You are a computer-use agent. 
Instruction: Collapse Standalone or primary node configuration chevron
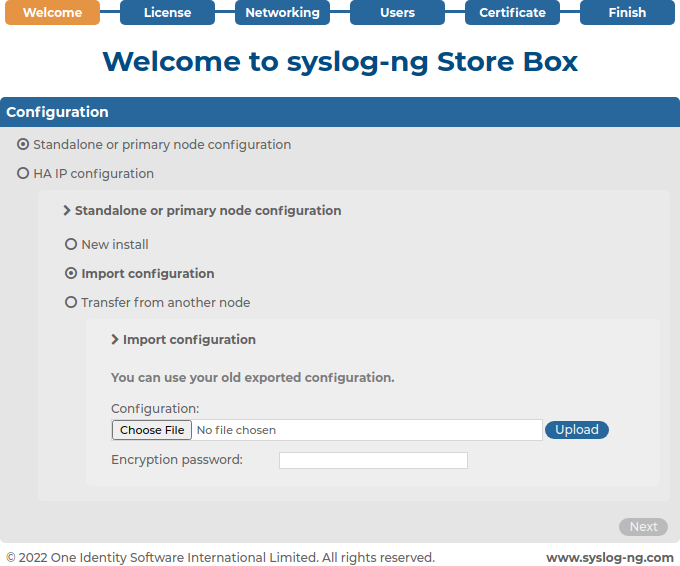[x=67, y=210]
